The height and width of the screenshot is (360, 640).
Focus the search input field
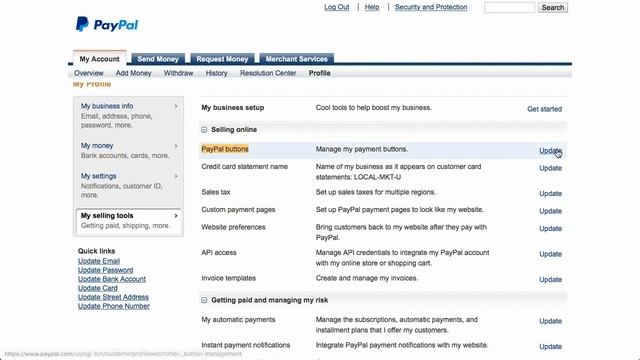click(509, 7)
